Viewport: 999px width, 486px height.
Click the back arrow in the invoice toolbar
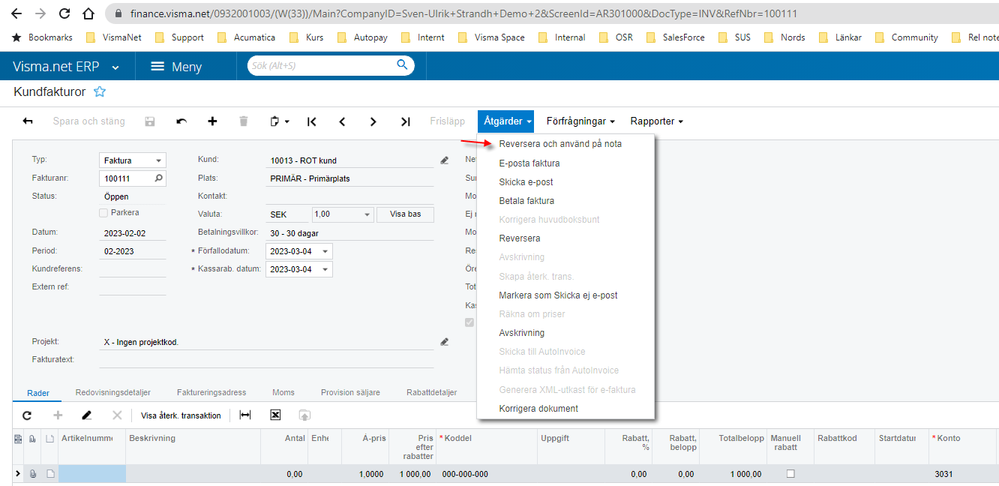28,121
